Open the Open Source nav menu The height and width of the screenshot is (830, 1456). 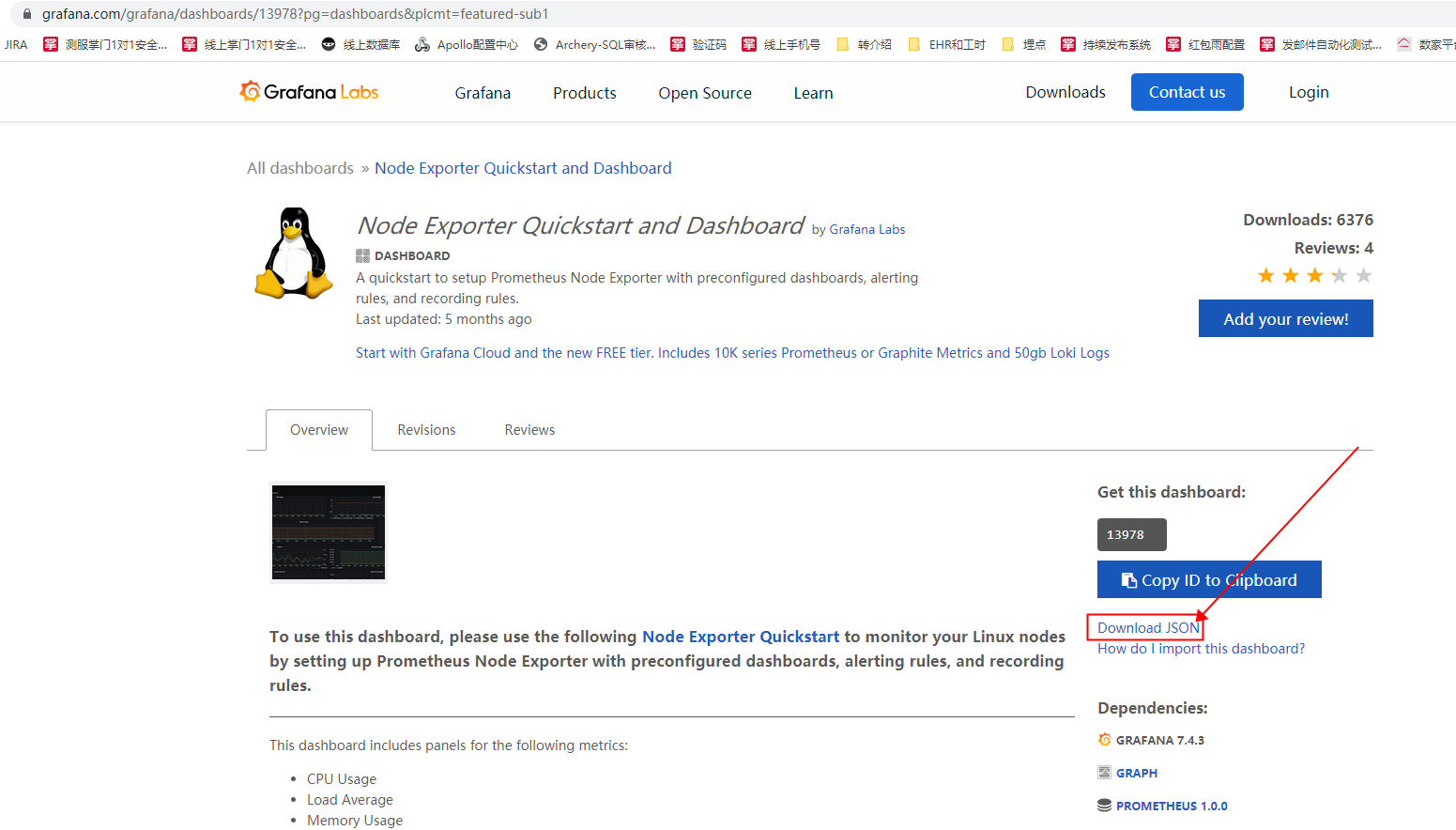click(x=705, y=93)
